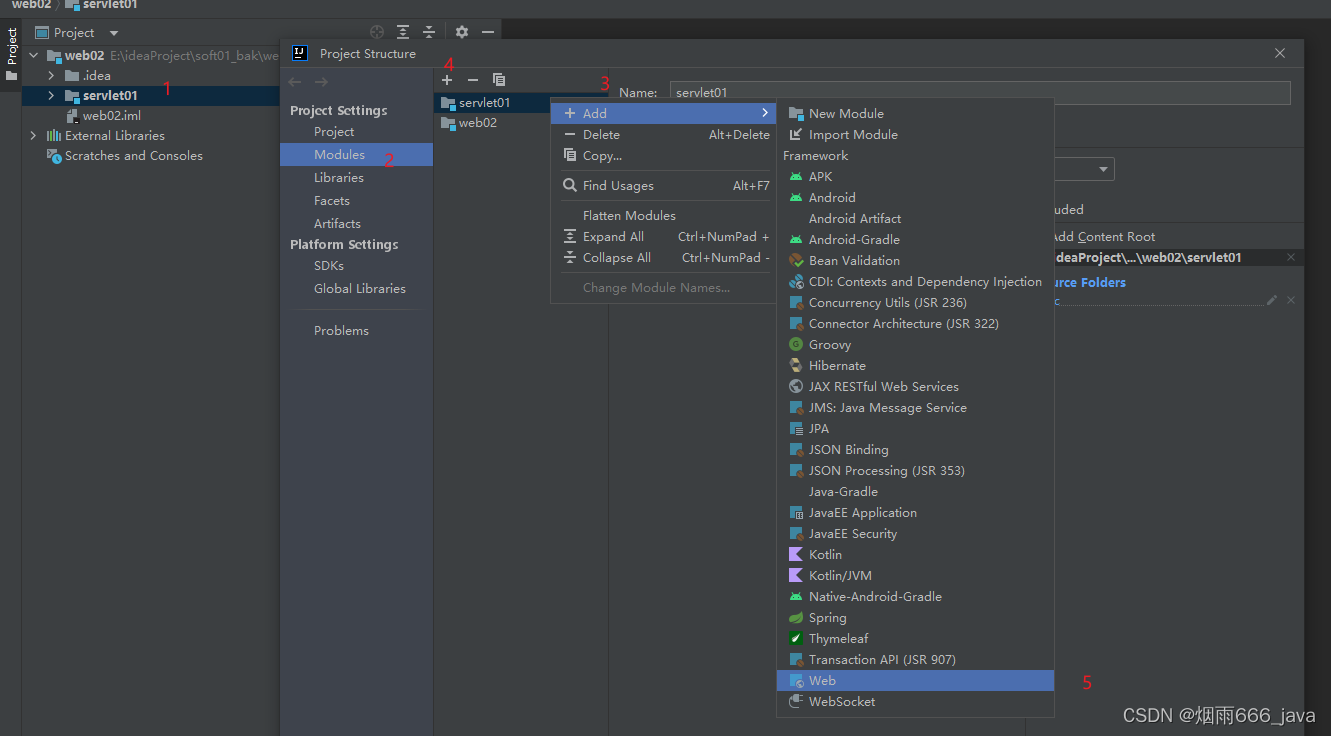
Task: Click the Expand All icon in Project panel
Action: tap(403, 32)
